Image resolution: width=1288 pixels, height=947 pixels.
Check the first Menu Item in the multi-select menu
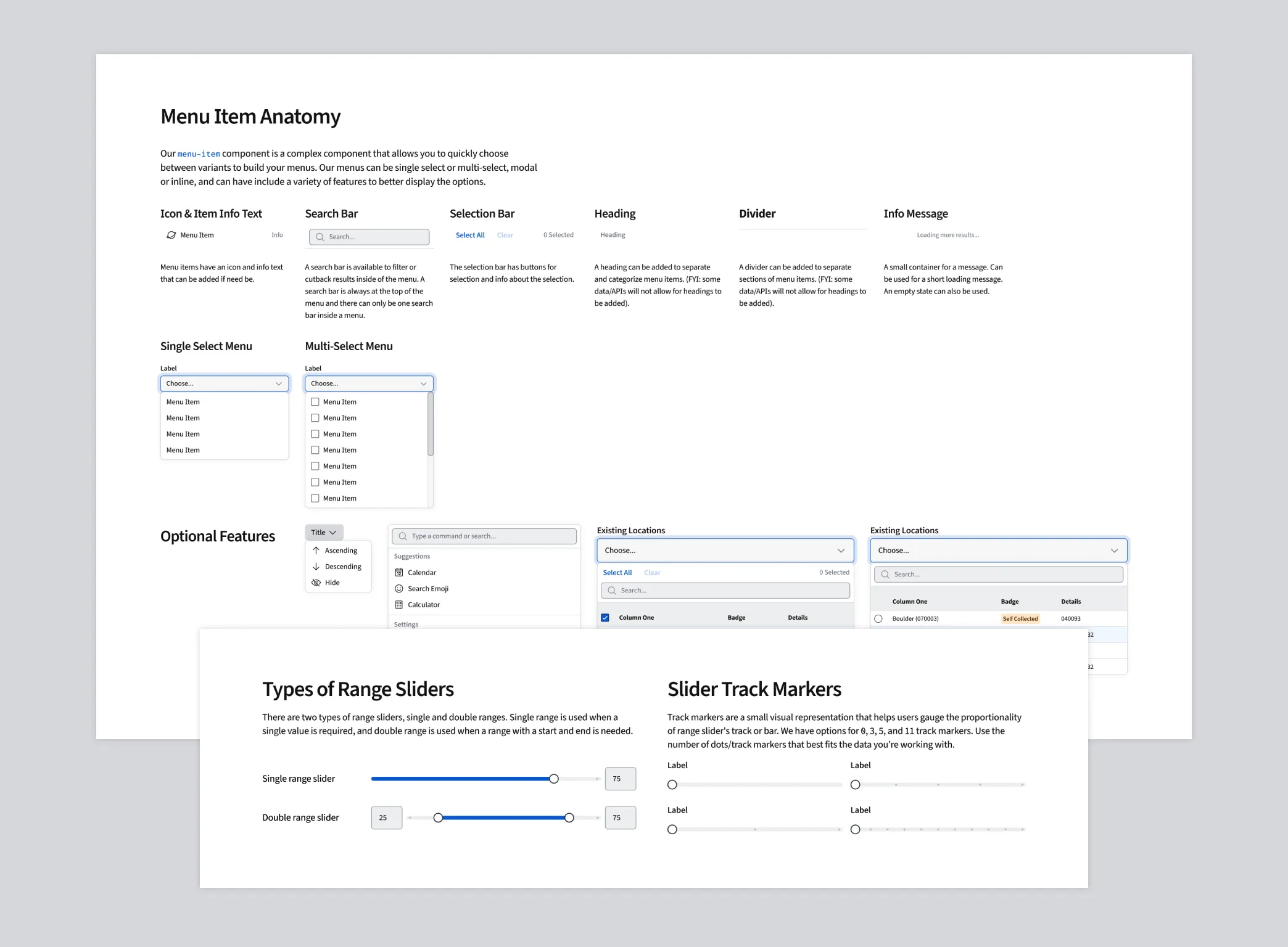tap(315, 401)
